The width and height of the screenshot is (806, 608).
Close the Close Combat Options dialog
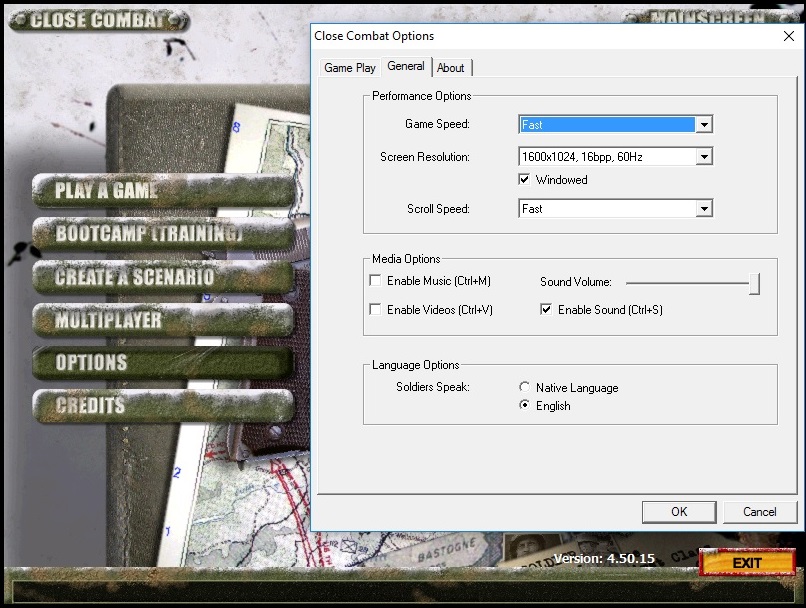tap(789, 36)
